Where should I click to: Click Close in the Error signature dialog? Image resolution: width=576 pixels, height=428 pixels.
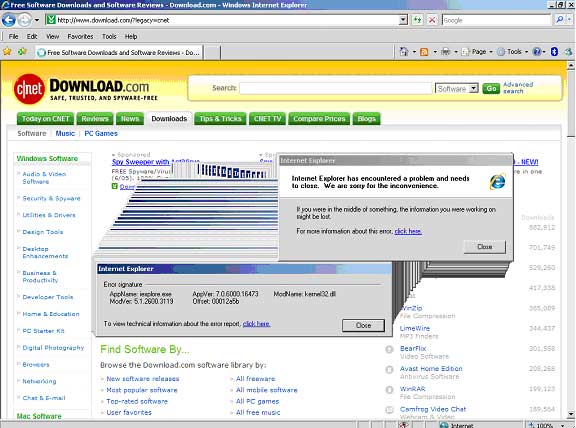point(363,326)
